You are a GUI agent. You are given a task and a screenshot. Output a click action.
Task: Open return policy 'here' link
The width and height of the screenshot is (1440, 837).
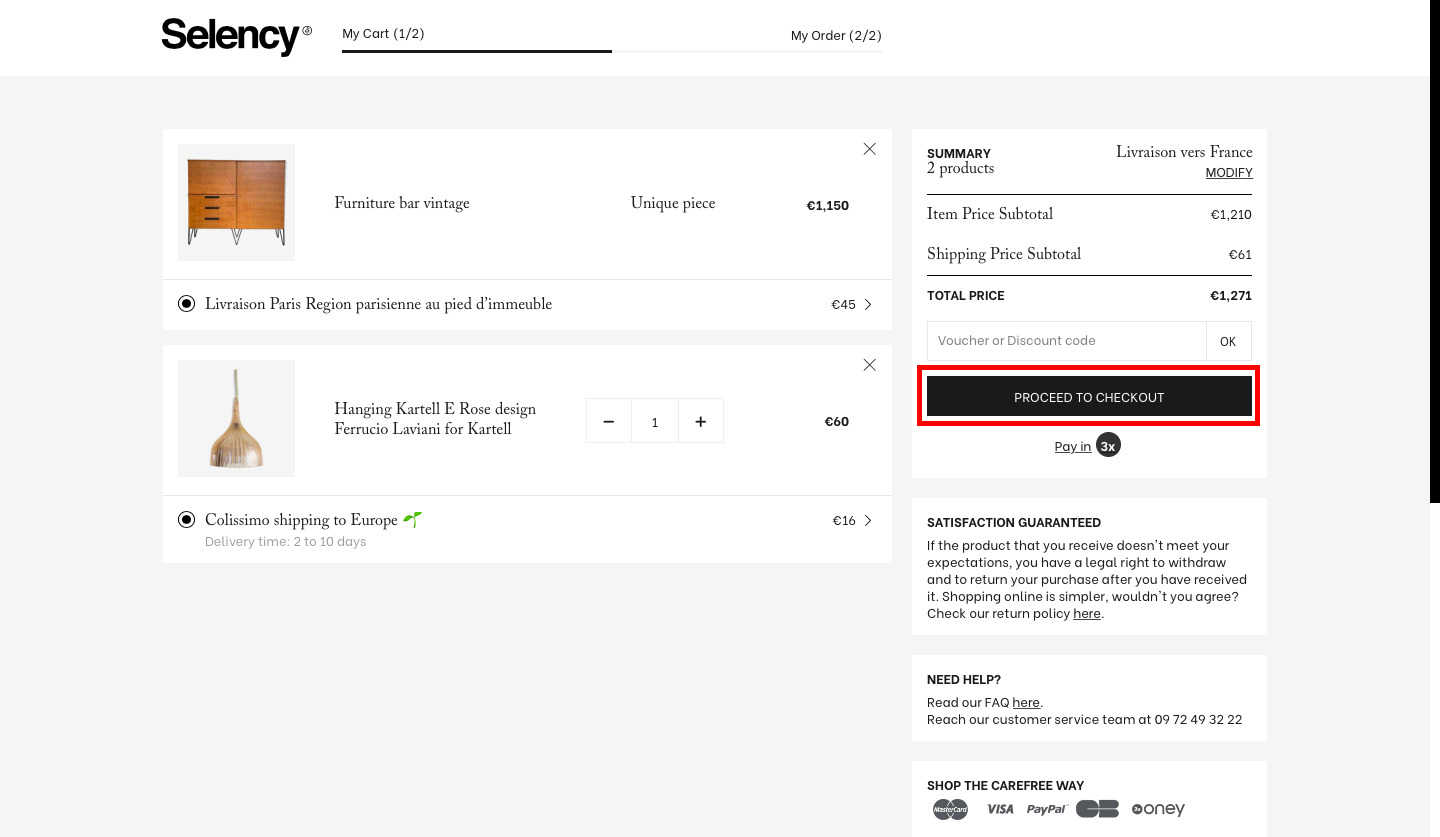[x=1086, y=614]
